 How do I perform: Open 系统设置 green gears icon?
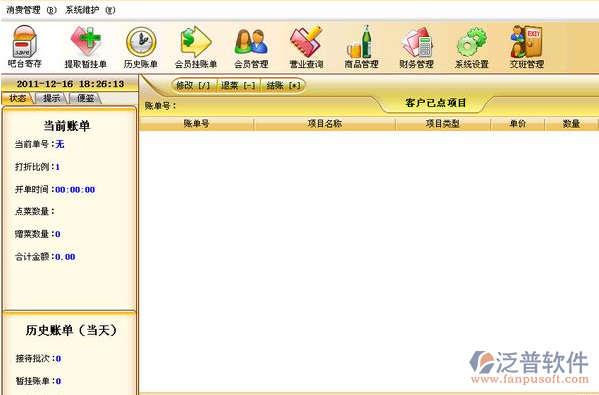[x=471, y=42]
